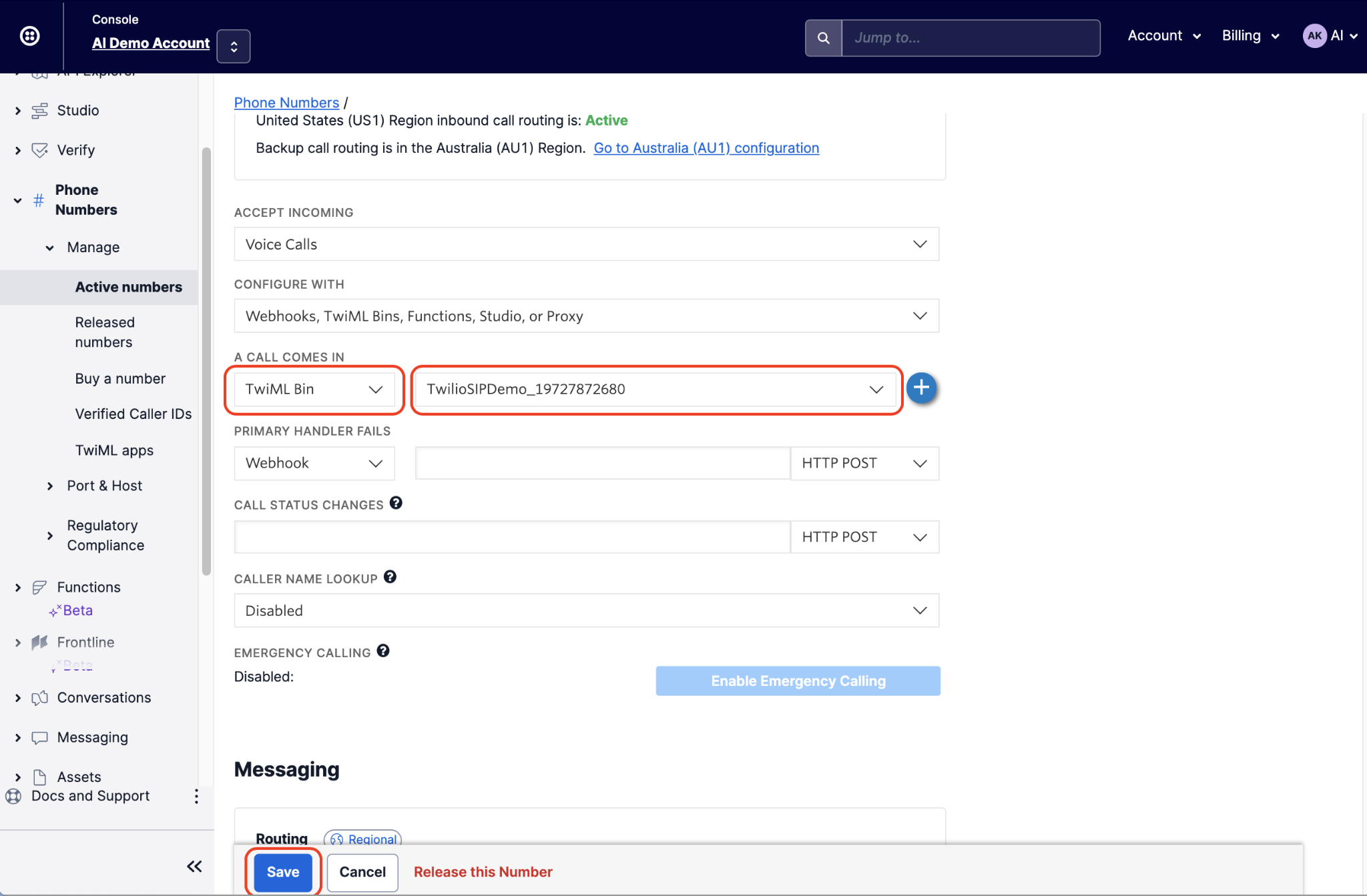Image resolution: width=1367 pixels, height=896 pixels.
Task: Open the account switcher button
Action: [x=234, y=46]
